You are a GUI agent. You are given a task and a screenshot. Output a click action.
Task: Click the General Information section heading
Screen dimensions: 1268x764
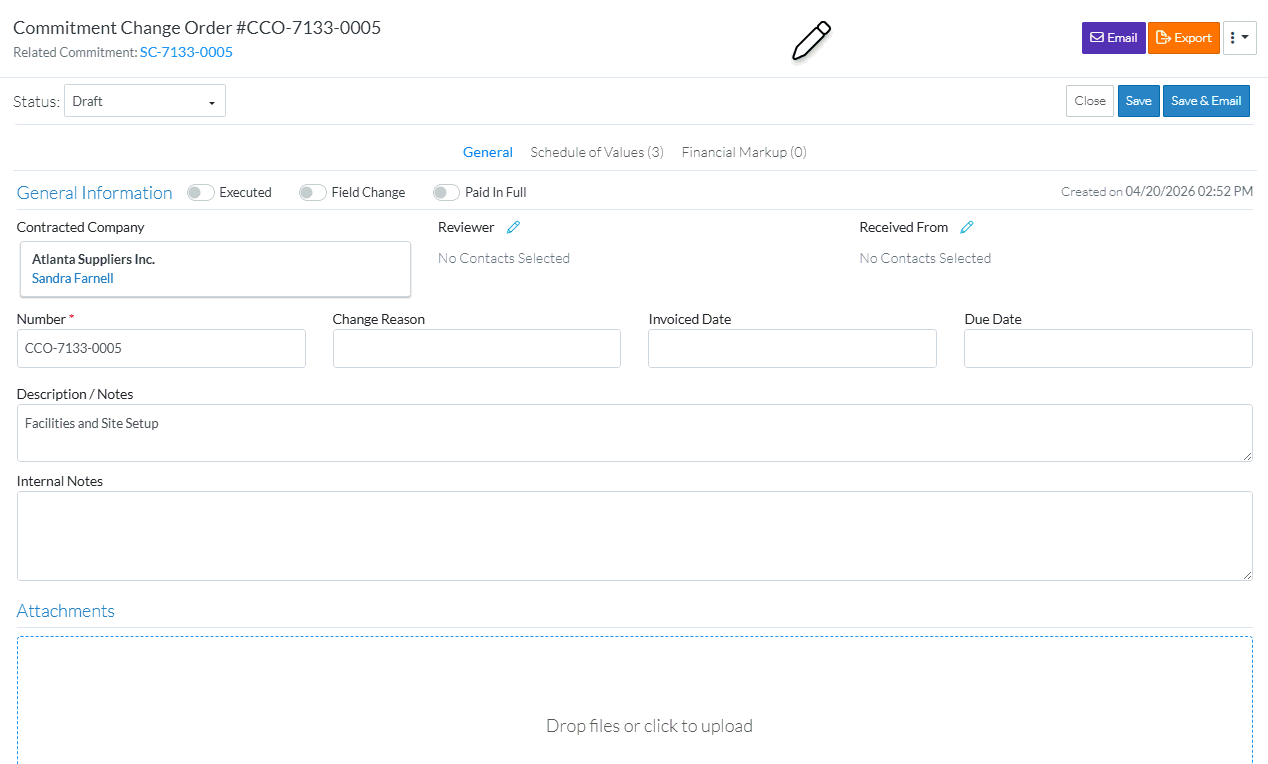(x=95, y=193)
